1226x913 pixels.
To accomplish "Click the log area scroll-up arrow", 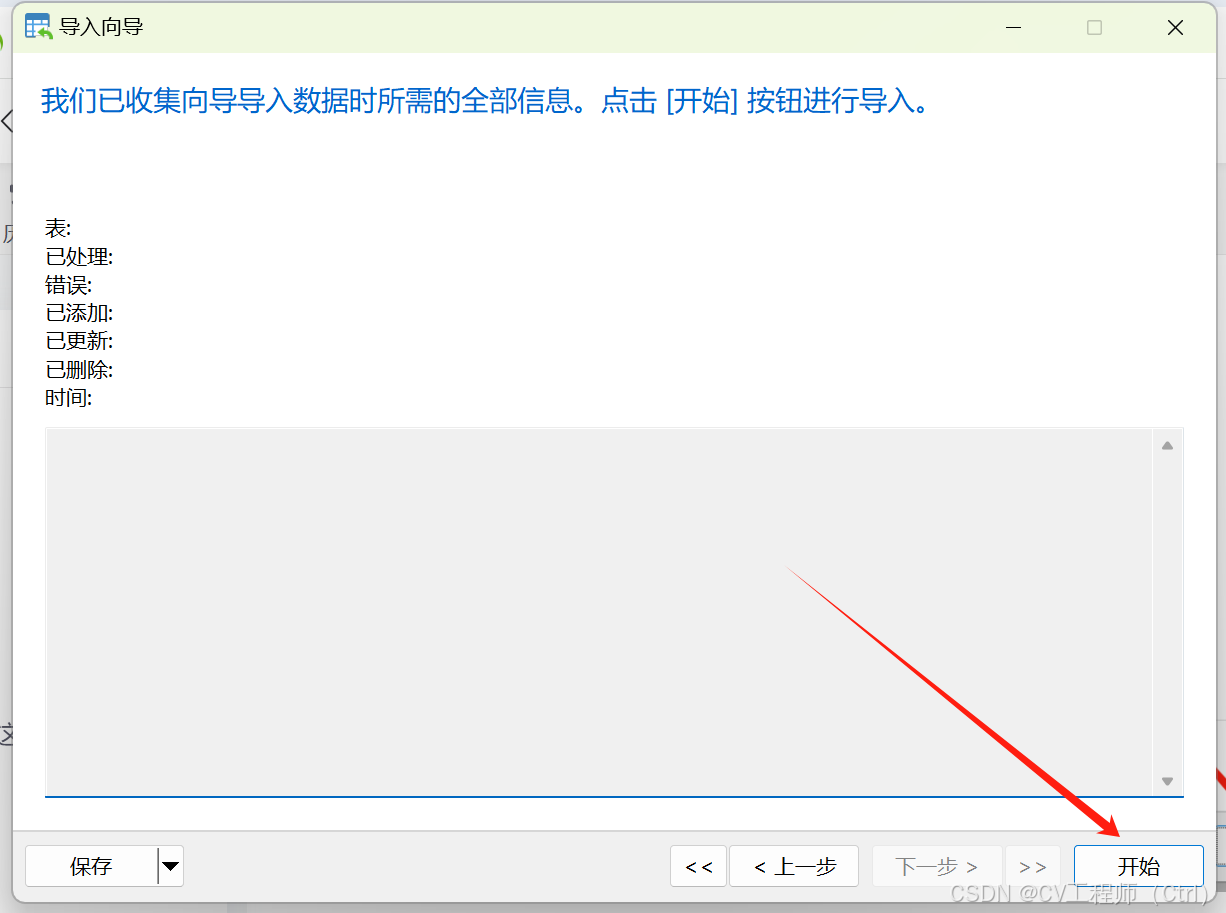I will point(1167,445).
